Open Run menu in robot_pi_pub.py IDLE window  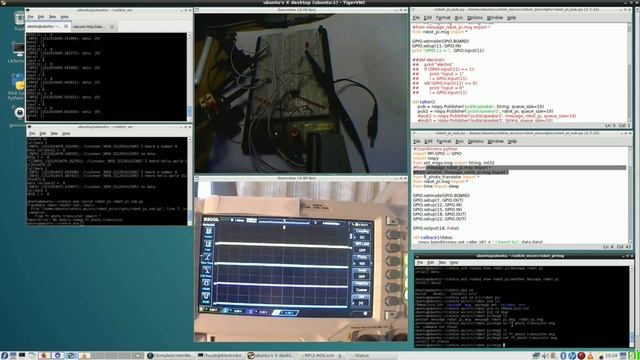click(458, 18)
